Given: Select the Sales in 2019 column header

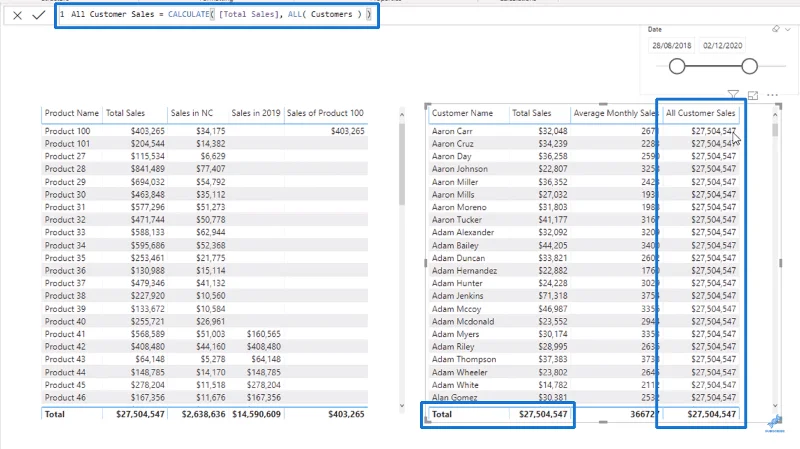Looking at the screenshot, I should pos(256,113).
